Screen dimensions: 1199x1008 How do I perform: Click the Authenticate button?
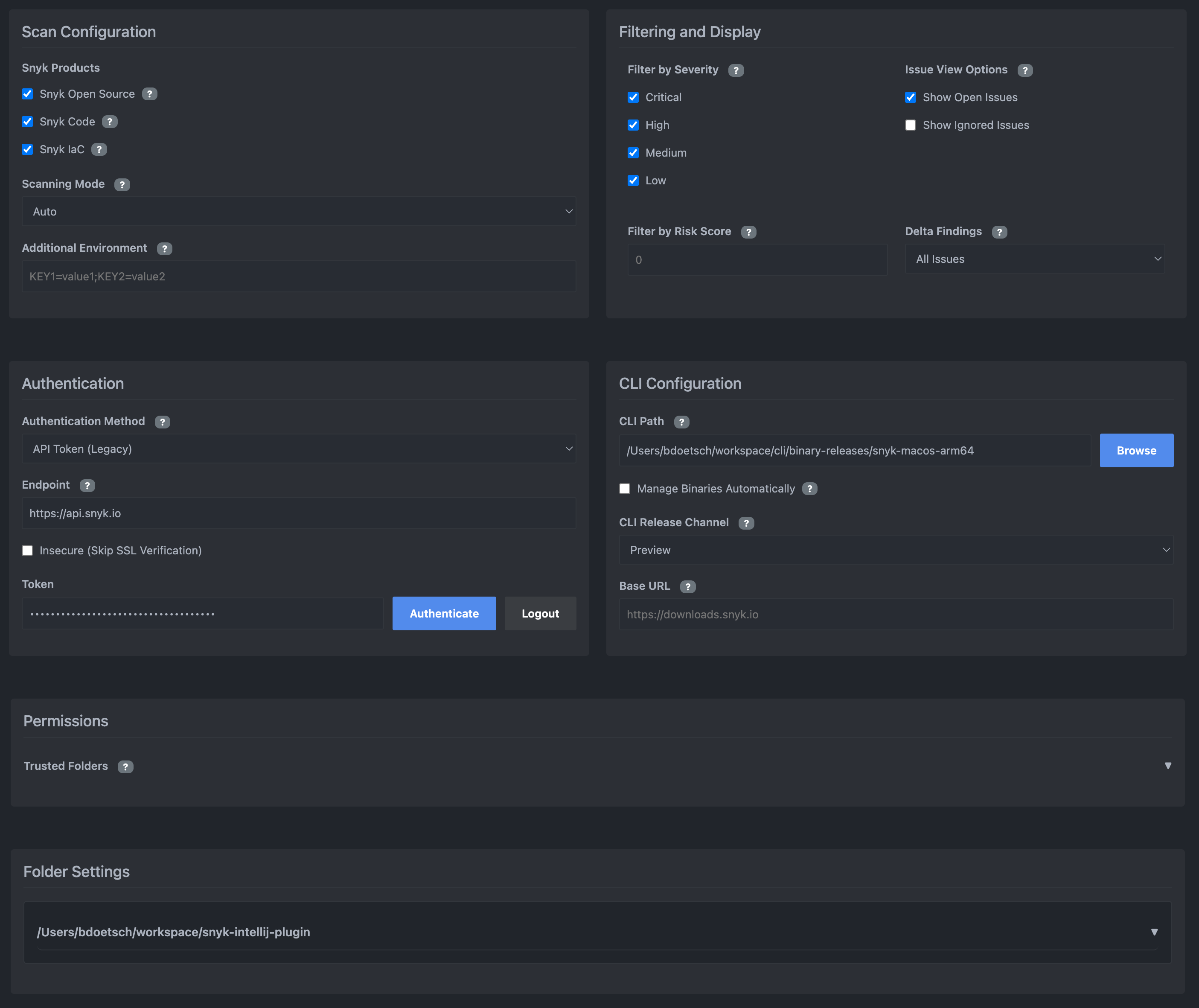coord(444,614)
